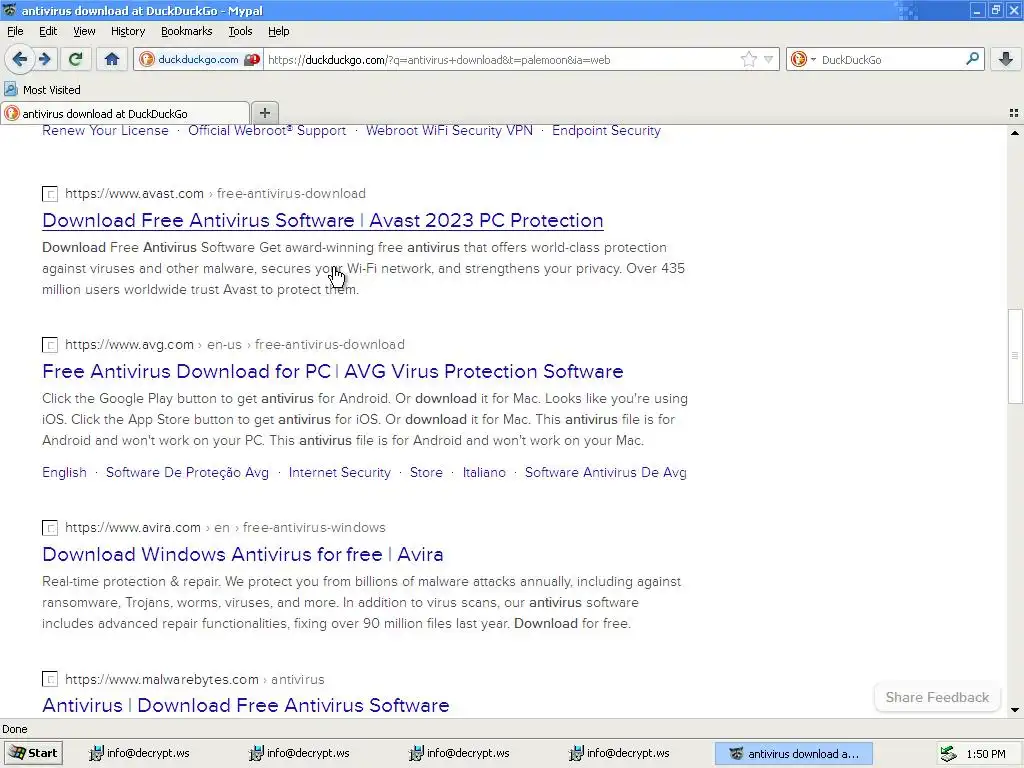This screenshot has height=768, width=1024.
Task: Switch to the last info@decrypt.ws taskbar window
Action: pos(620,753)
